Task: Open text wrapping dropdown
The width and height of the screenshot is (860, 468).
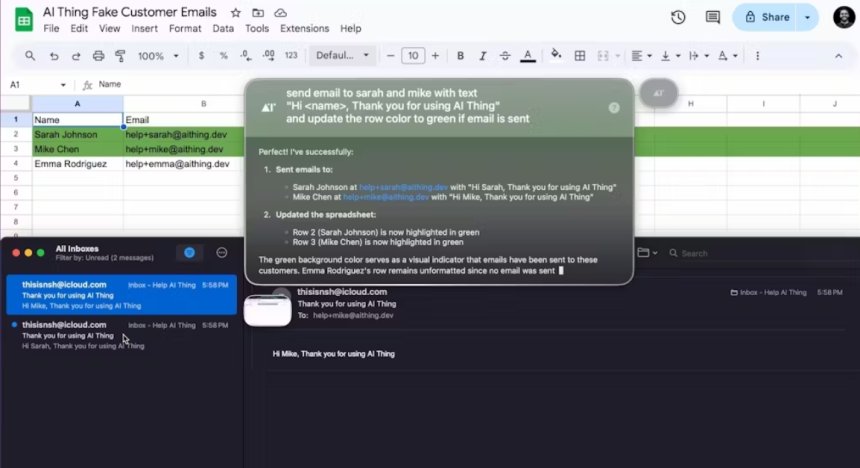Action: [699, 55]
